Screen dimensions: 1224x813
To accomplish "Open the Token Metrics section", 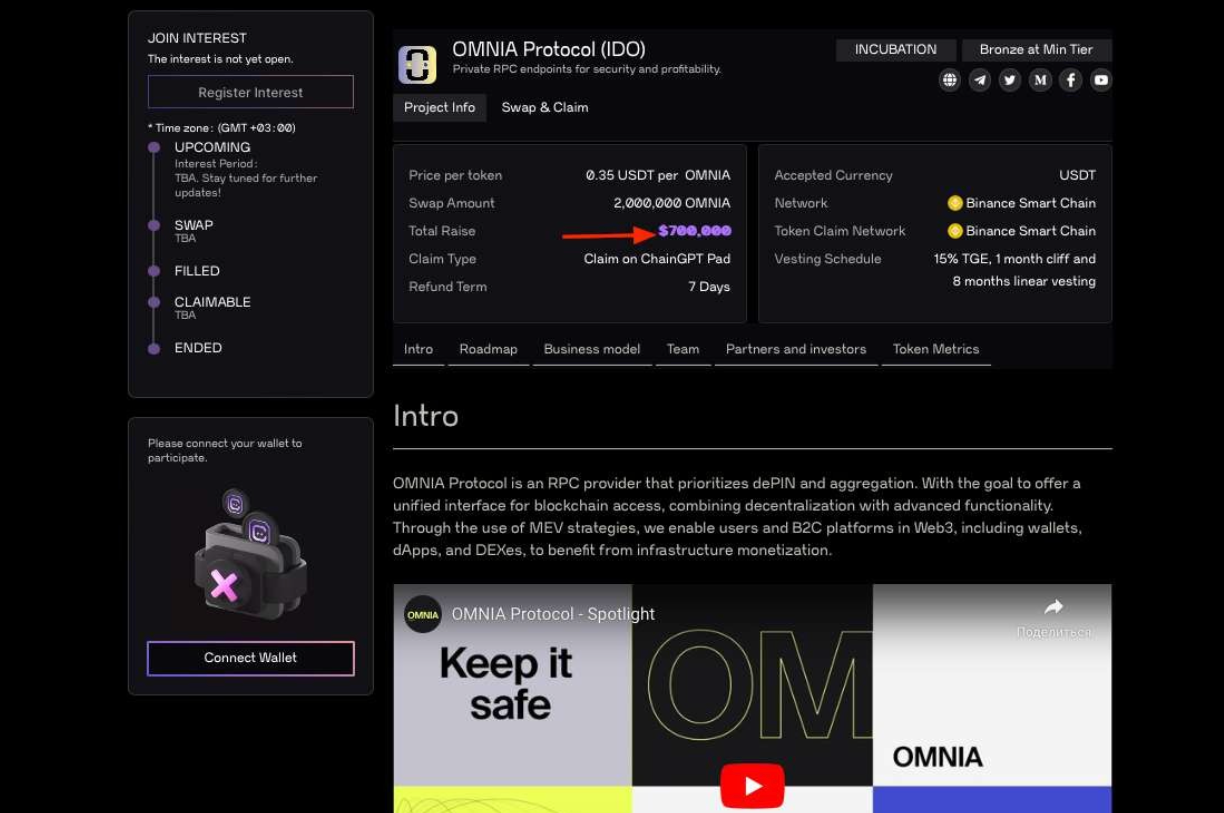I will tap(935, 349).
